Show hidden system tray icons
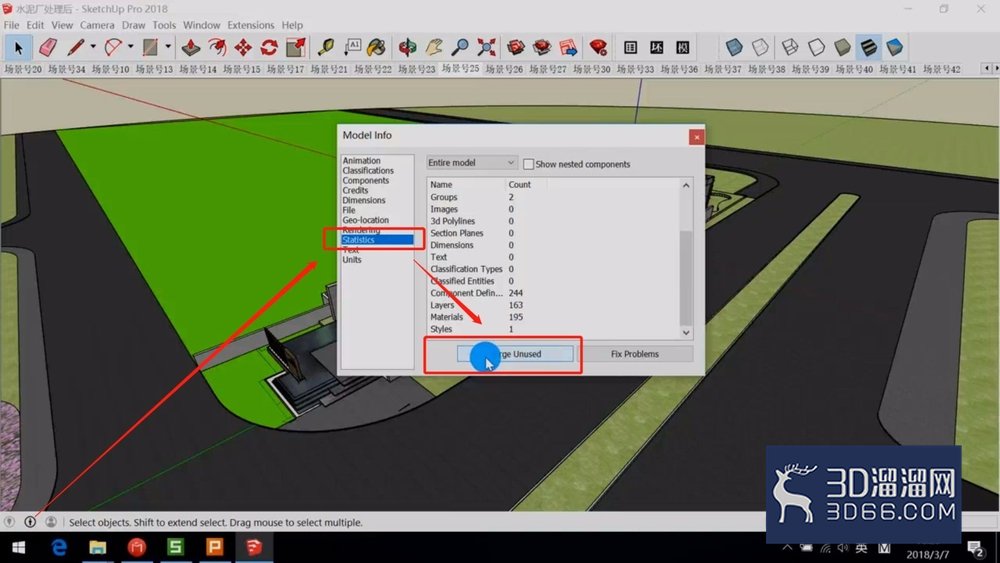 [x=787, y=548]
